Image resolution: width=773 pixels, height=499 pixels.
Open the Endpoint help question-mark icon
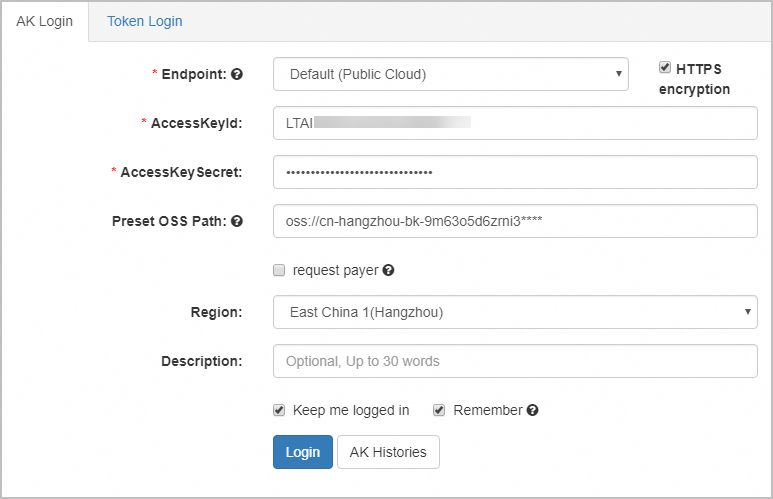coord(237,74)
